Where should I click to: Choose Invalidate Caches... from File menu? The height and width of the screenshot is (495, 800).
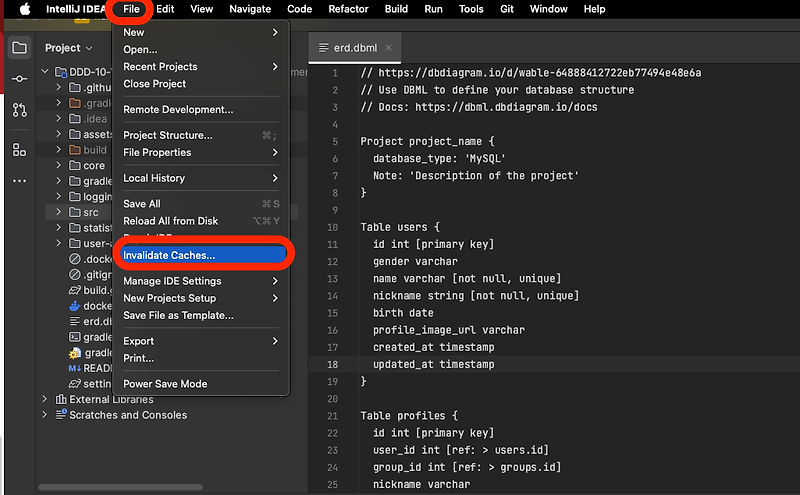point(202,255)
